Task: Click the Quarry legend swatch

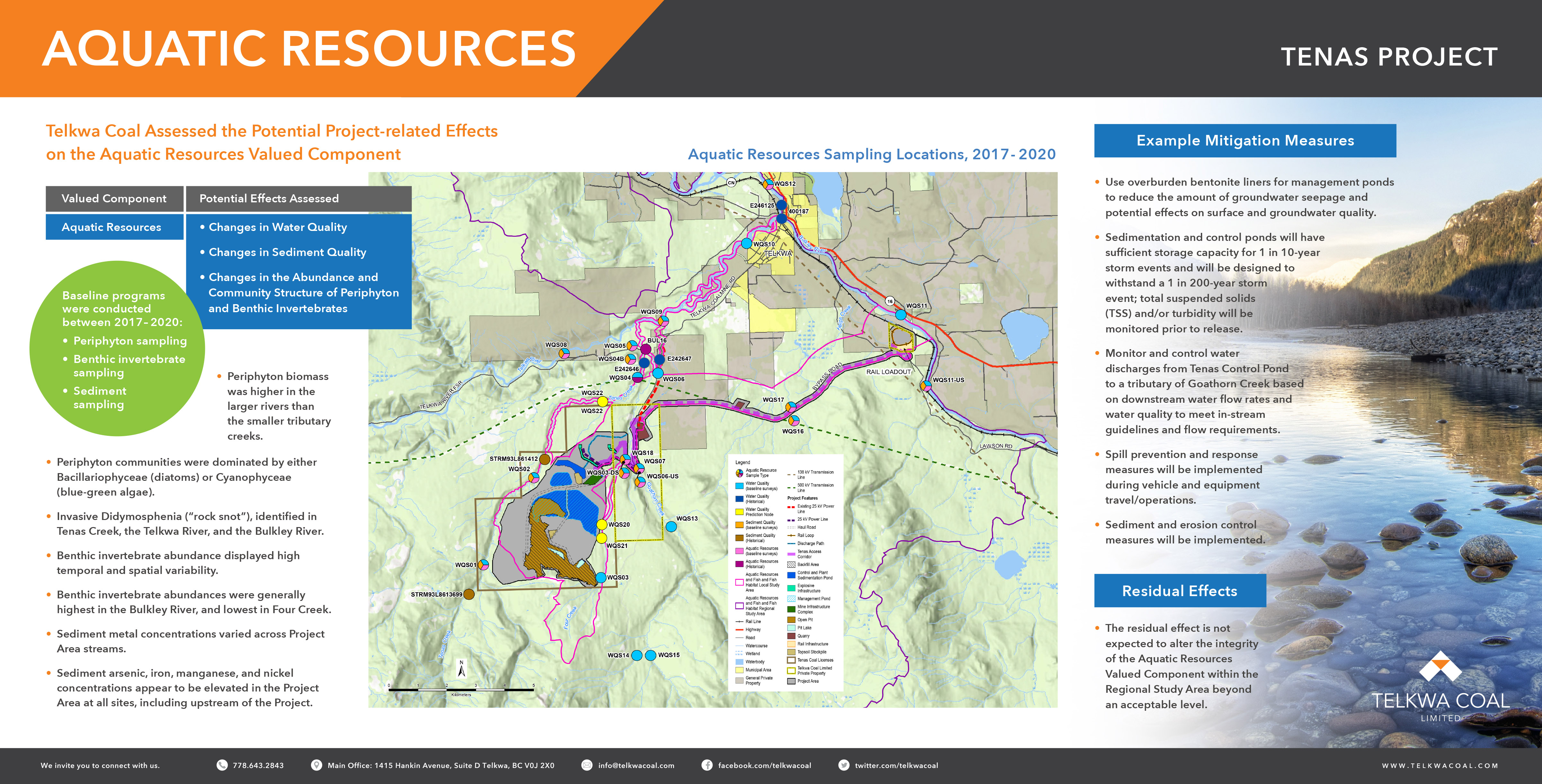Action: point(791,636)
